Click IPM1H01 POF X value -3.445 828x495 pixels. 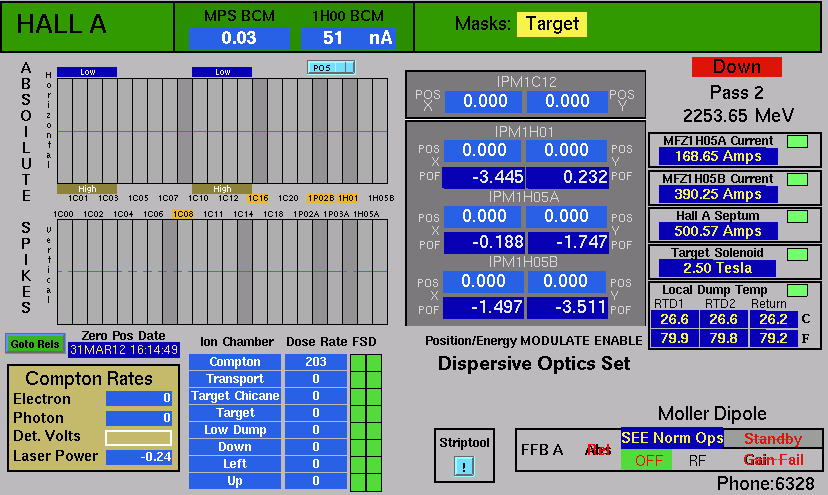483,177
